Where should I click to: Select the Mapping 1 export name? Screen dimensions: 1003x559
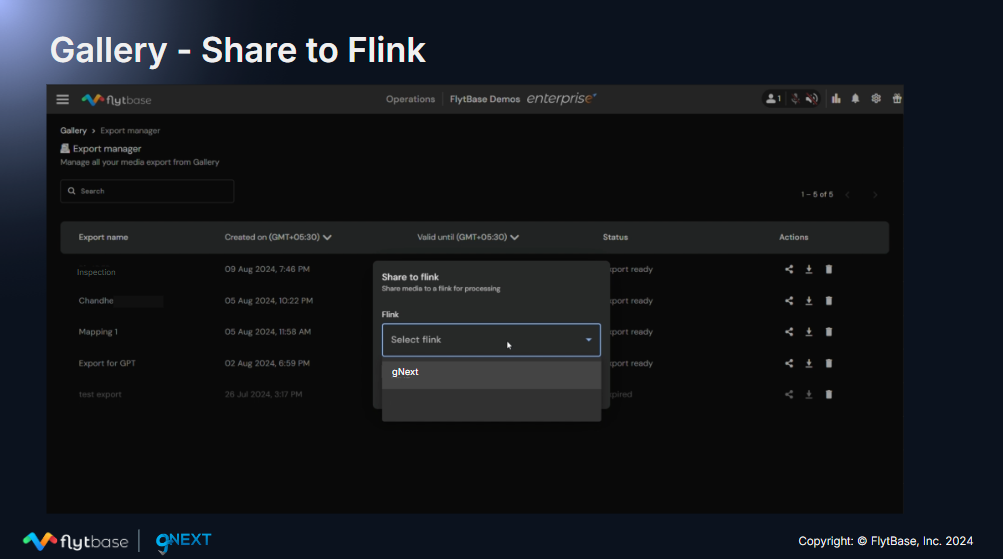[x=98, y=332]
